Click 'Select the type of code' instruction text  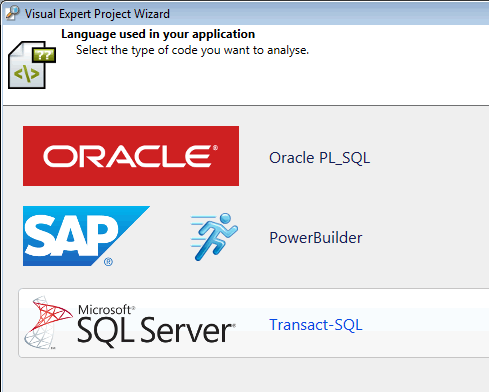tap(192, 50)
